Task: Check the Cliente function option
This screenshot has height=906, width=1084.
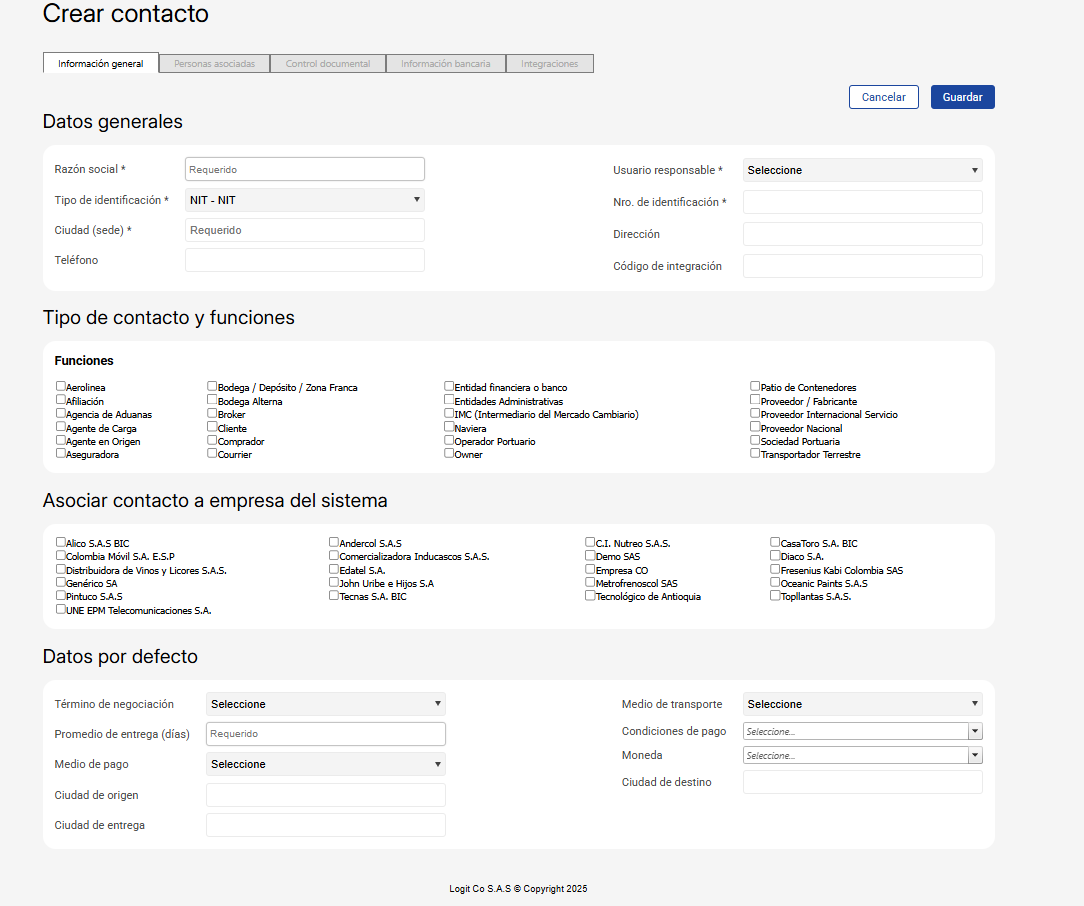Action: pos(212,427)
